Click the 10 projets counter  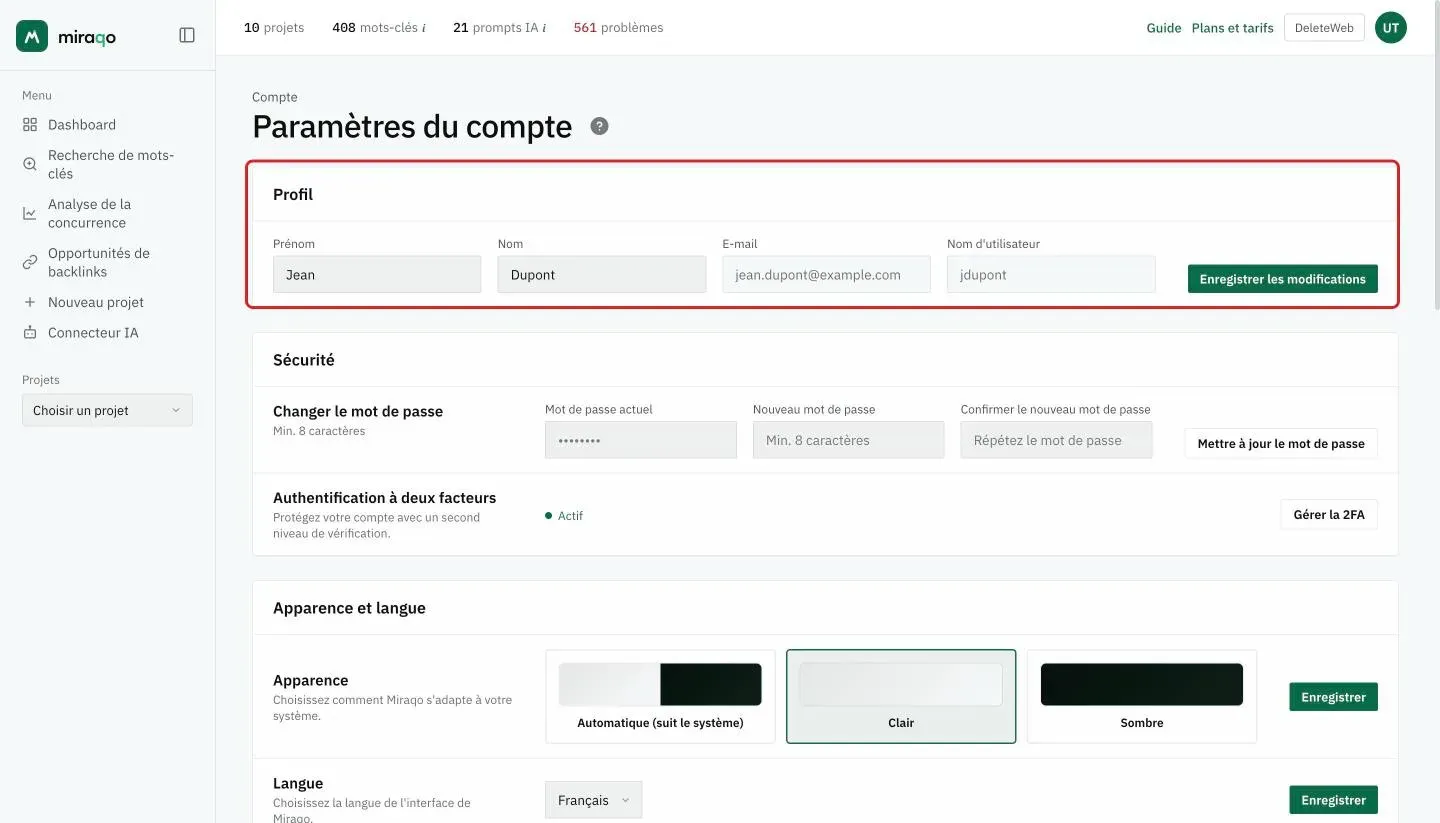click(274, 28)
